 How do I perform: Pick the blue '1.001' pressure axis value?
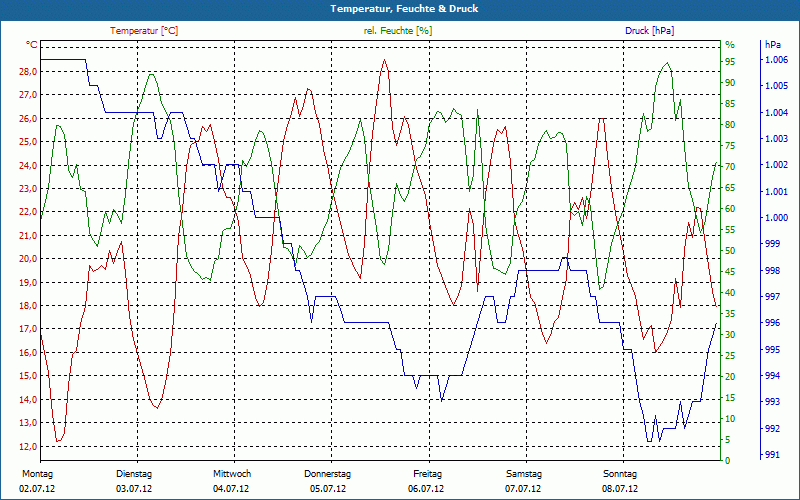[776, 191]
